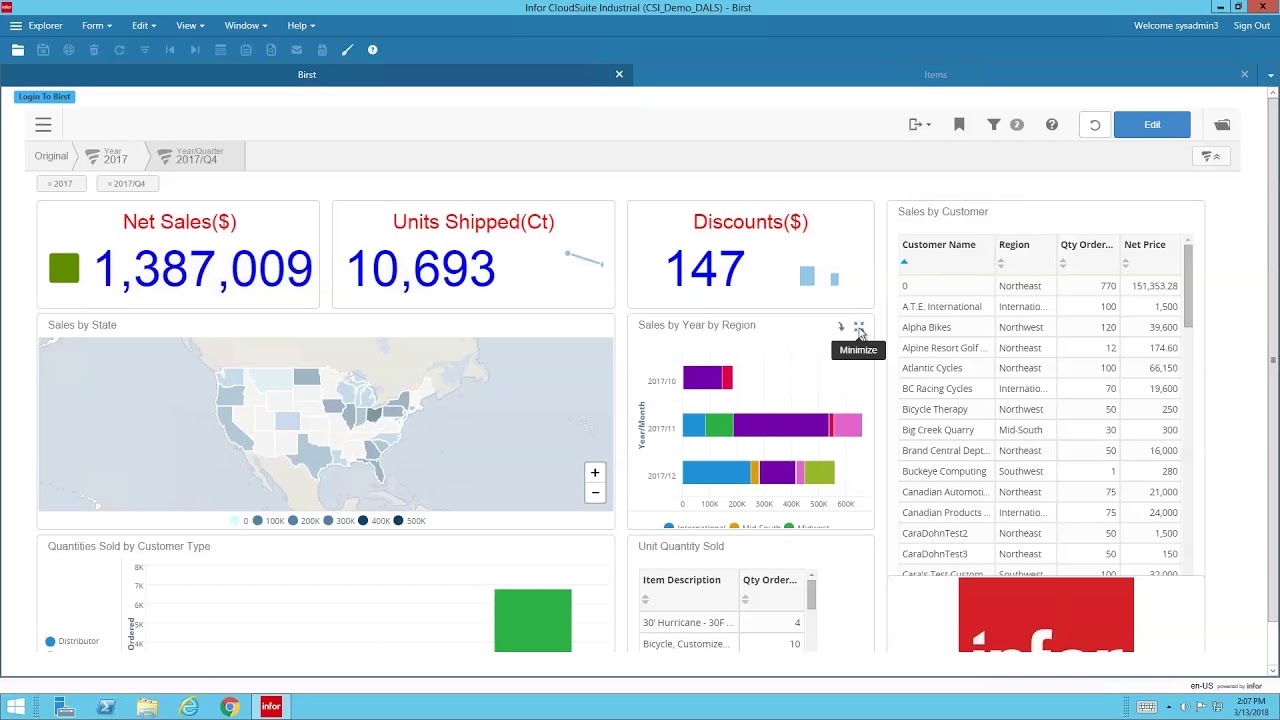Click the Distributor legend dot

pos(50,641)
